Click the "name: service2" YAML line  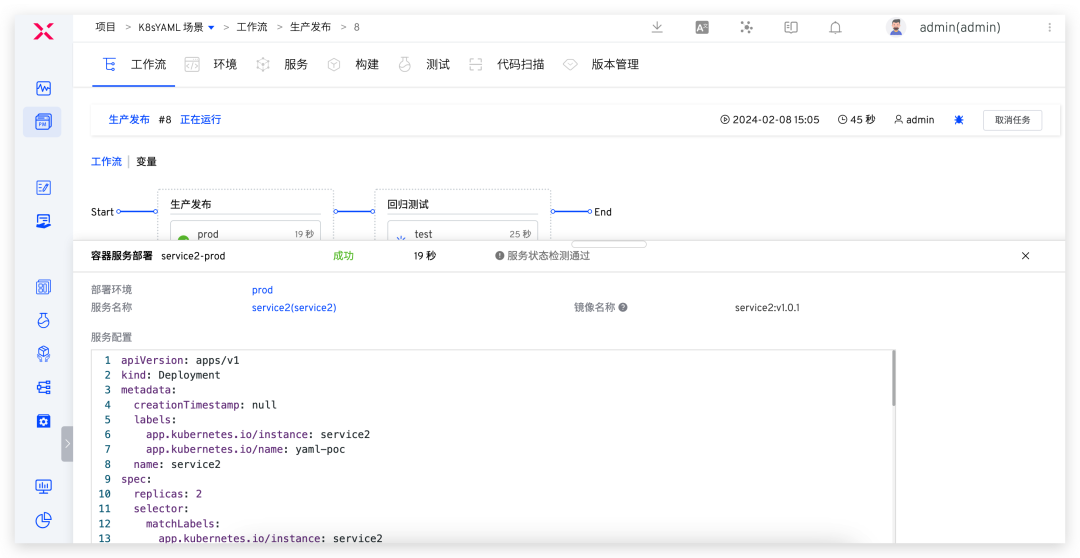tap(177, 464)
